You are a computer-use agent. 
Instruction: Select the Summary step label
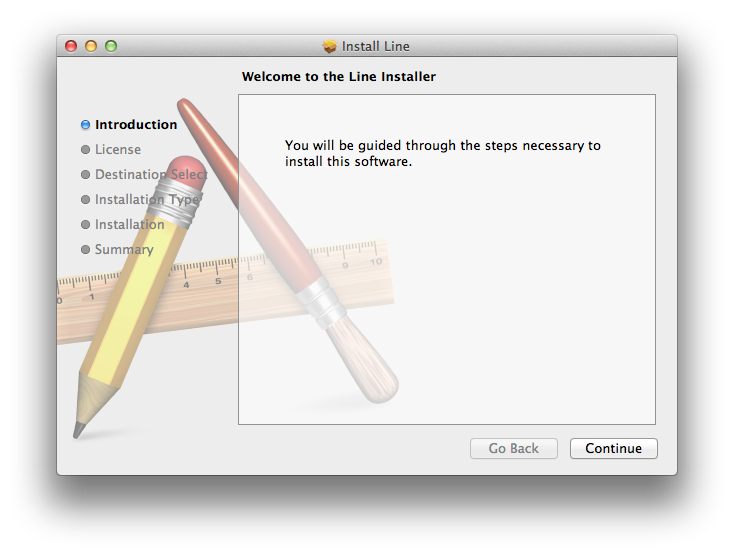coord(124,250)
